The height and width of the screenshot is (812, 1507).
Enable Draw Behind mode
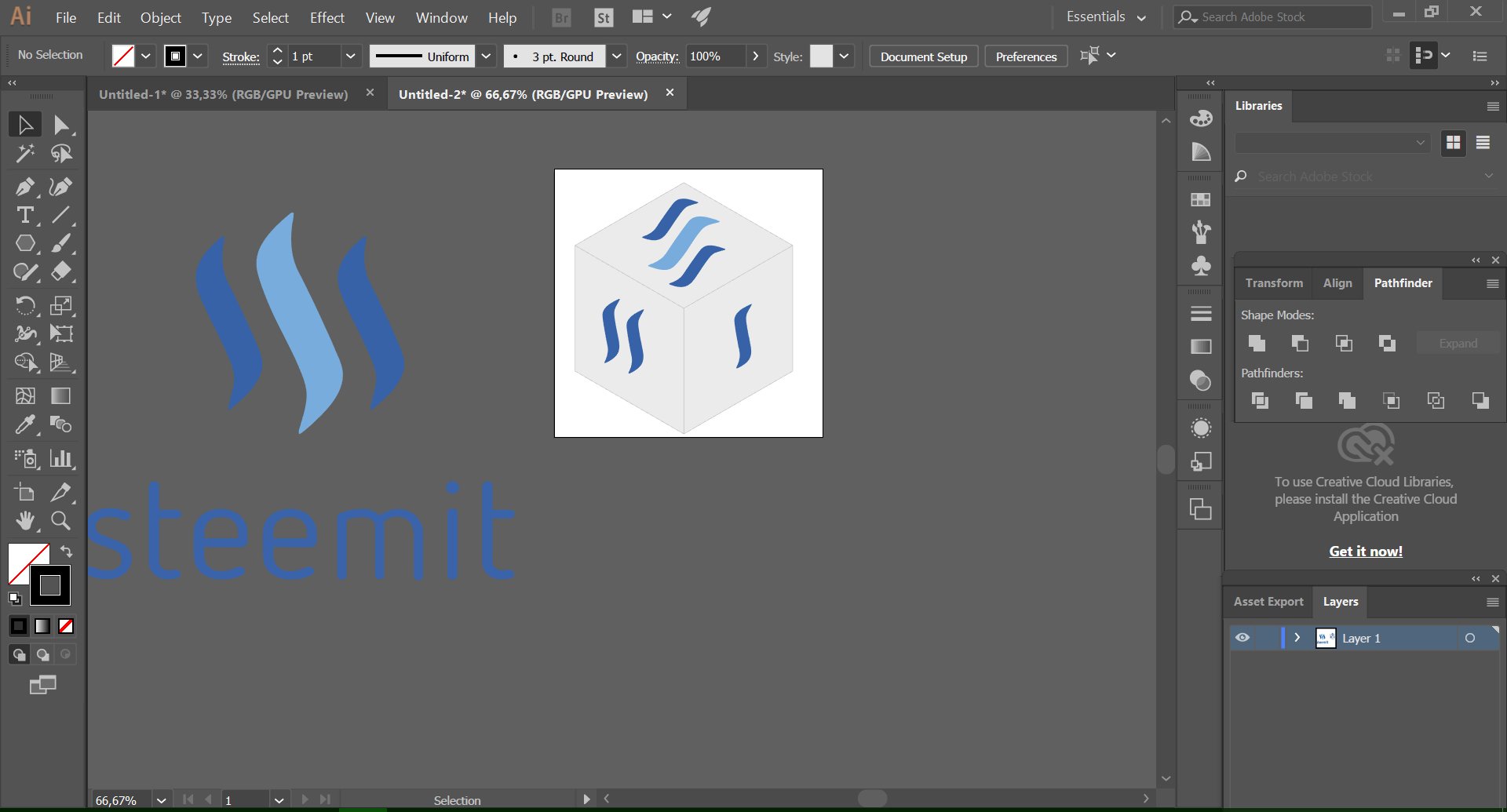(42, 654)
